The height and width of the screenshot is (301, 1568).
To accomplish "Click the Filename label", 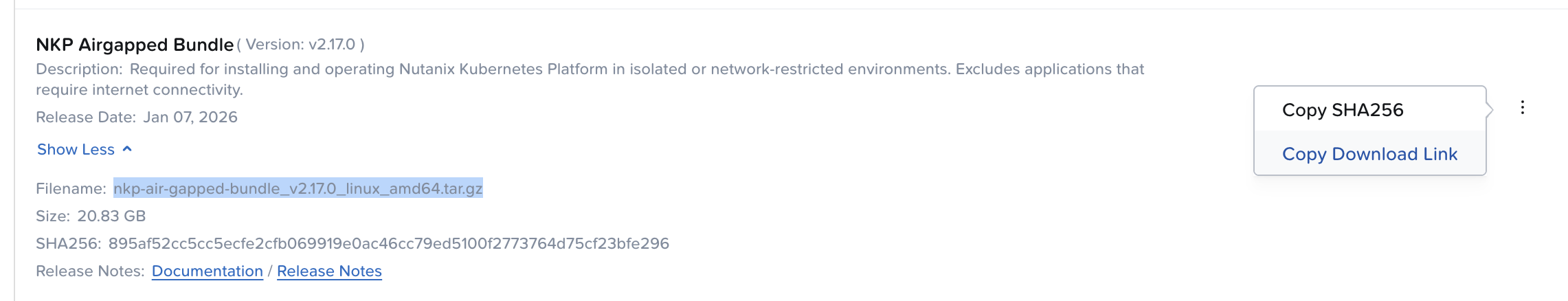I will click(x=71, y=189).
